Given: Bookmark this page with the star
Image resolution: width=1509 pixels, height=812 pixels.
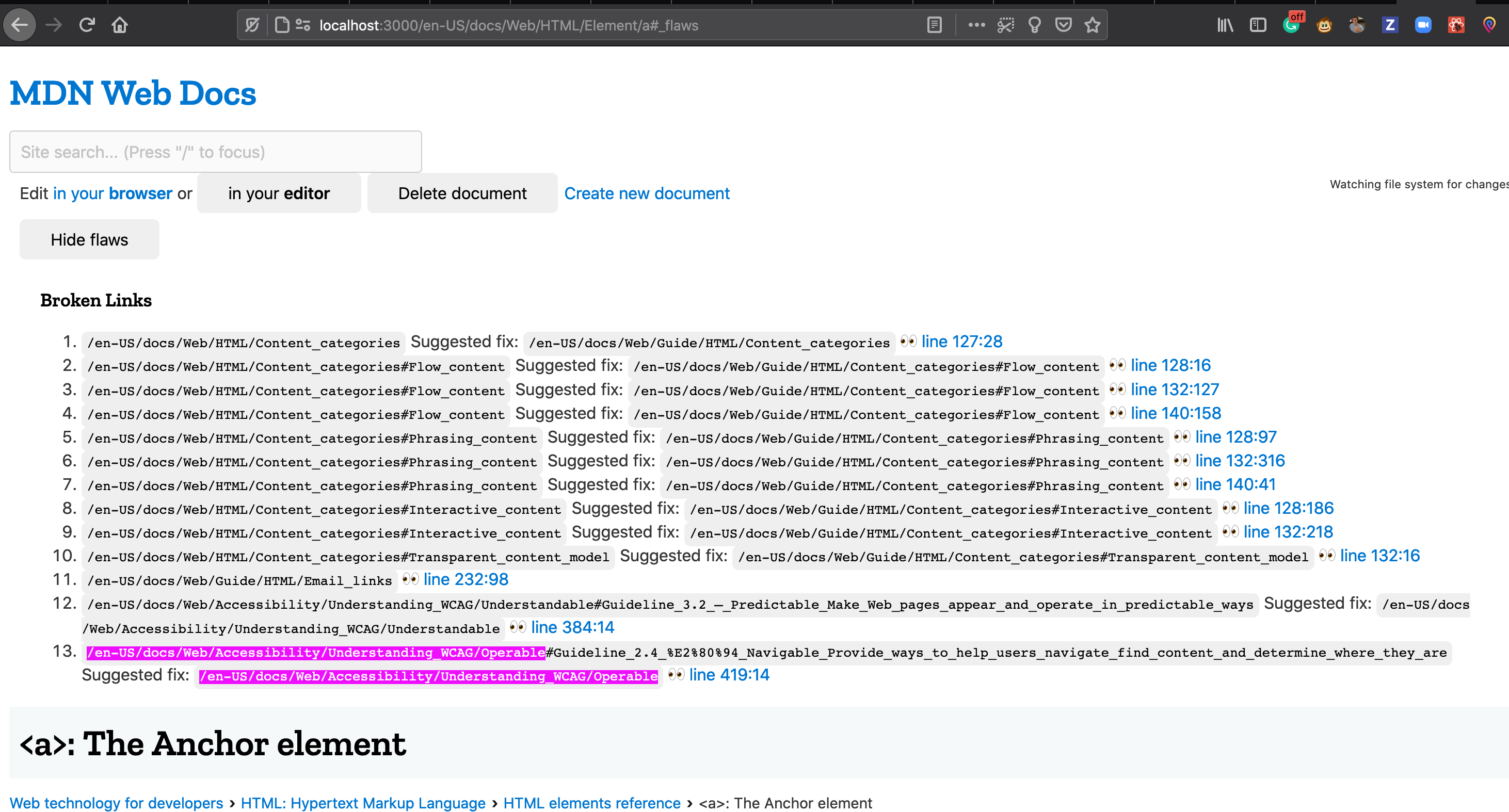Looking at the screenshot, I should coord(1093,25).
